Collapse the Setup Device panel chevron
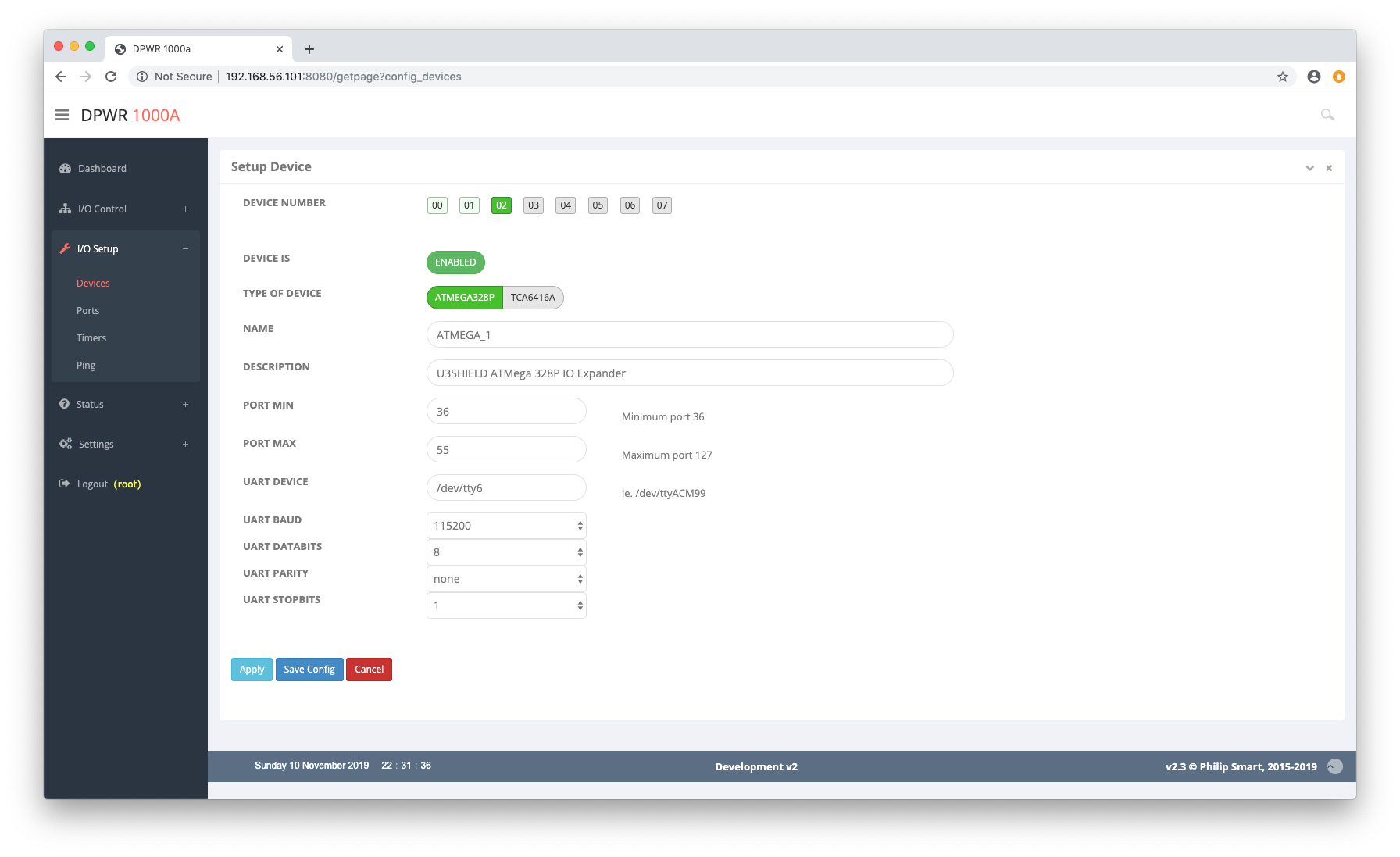Viewport: 1400px width, 857px height. point(1309,168)
